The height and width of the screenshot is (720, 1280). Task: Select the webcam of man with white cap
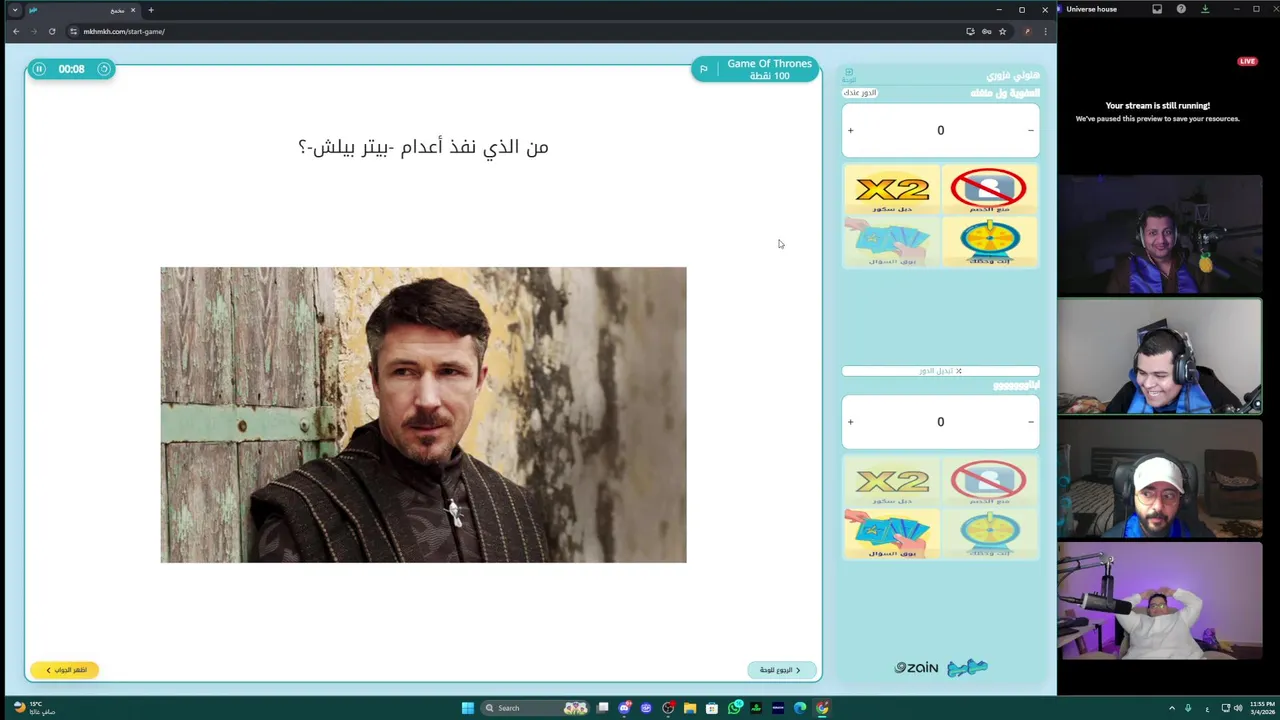1160,479
